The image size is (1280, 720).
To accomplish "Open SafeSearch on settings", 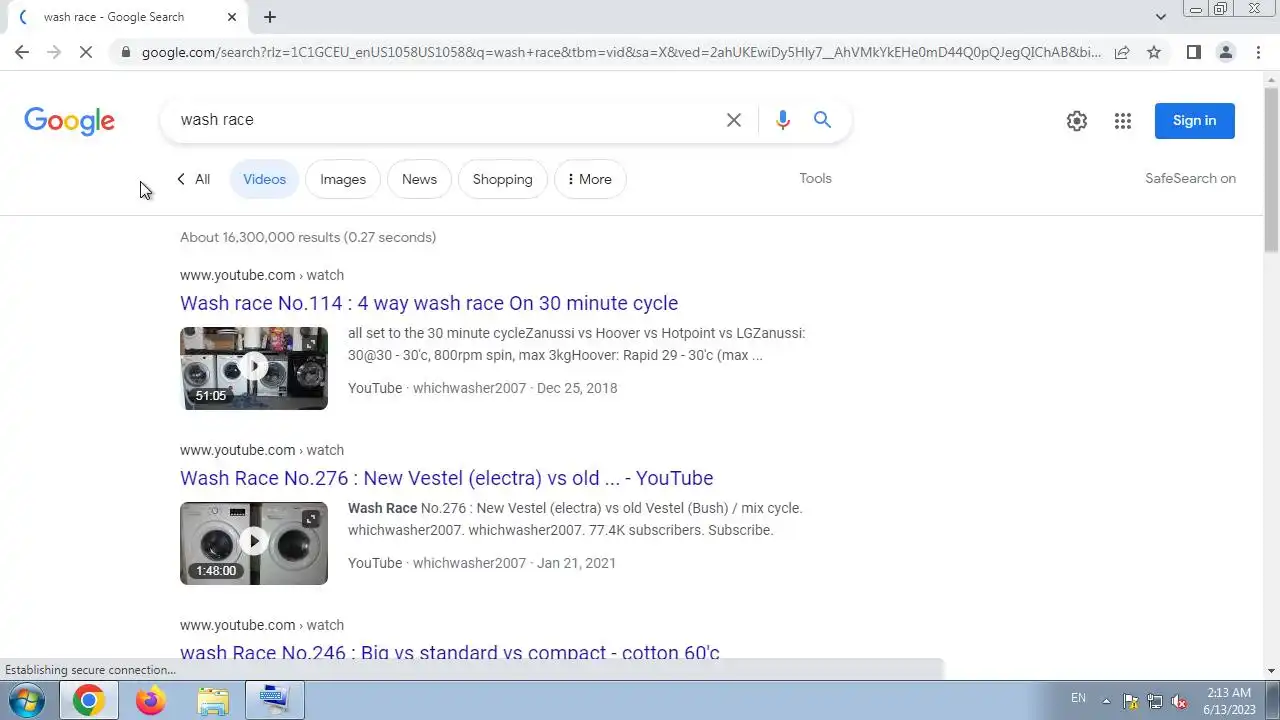I will click(x=1190, y=178).
